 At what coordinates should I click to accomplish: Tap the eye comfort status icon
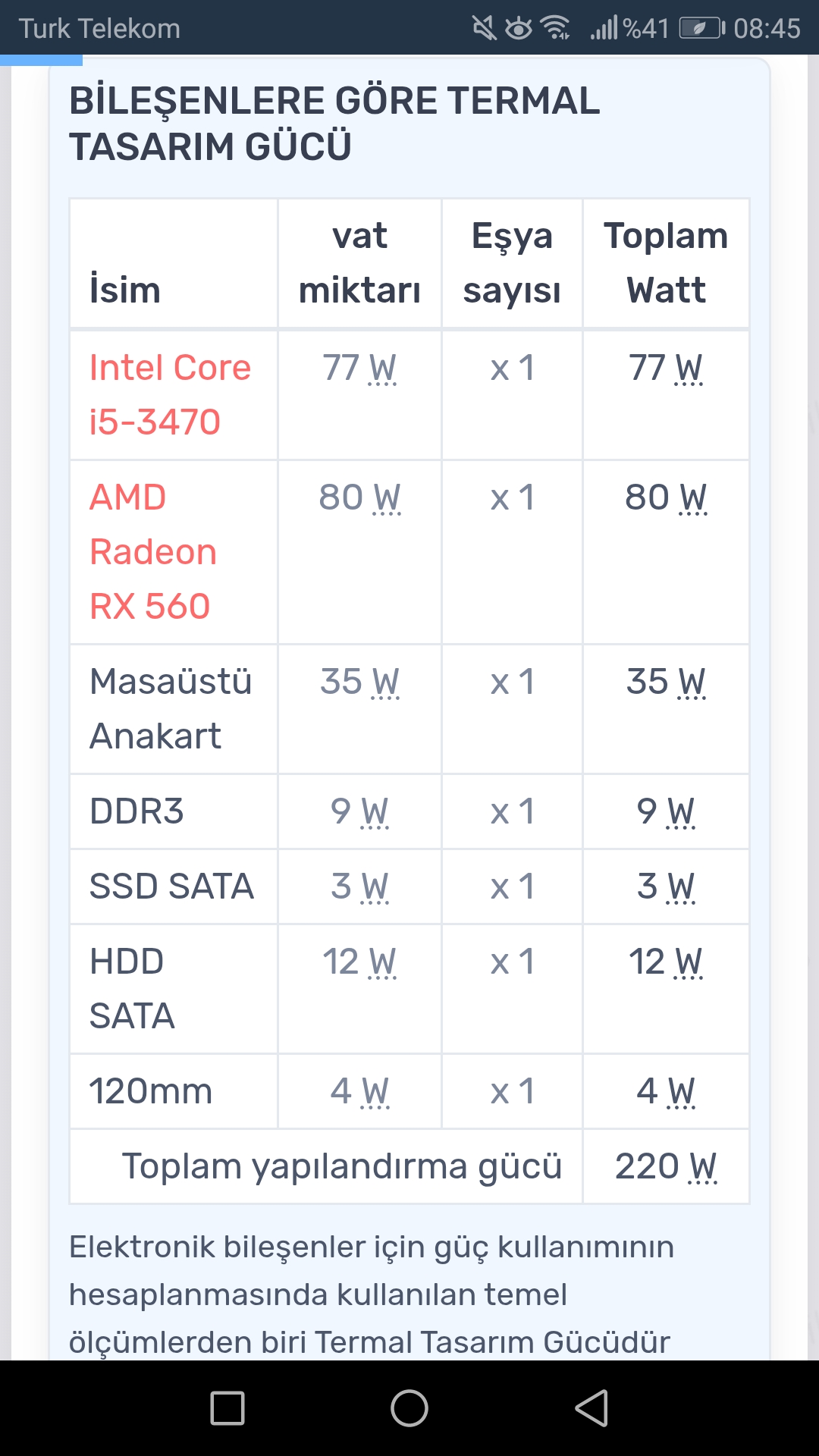[x=519, y=28]
